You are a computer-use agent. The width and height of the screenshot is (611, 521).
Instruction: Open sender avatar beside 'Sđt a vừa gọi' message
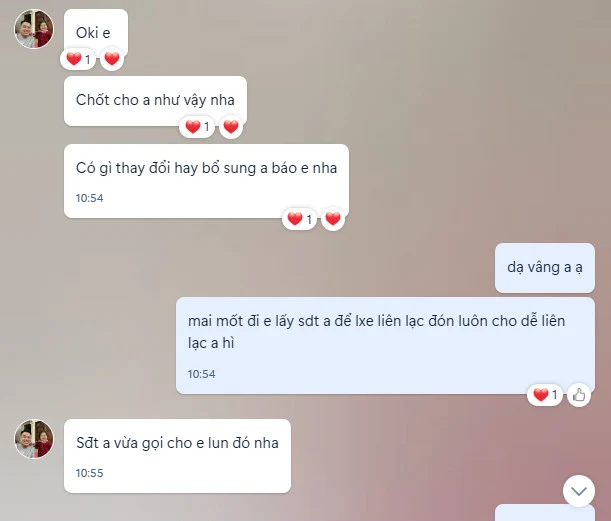pyautogui.click(x=34, y=439)
